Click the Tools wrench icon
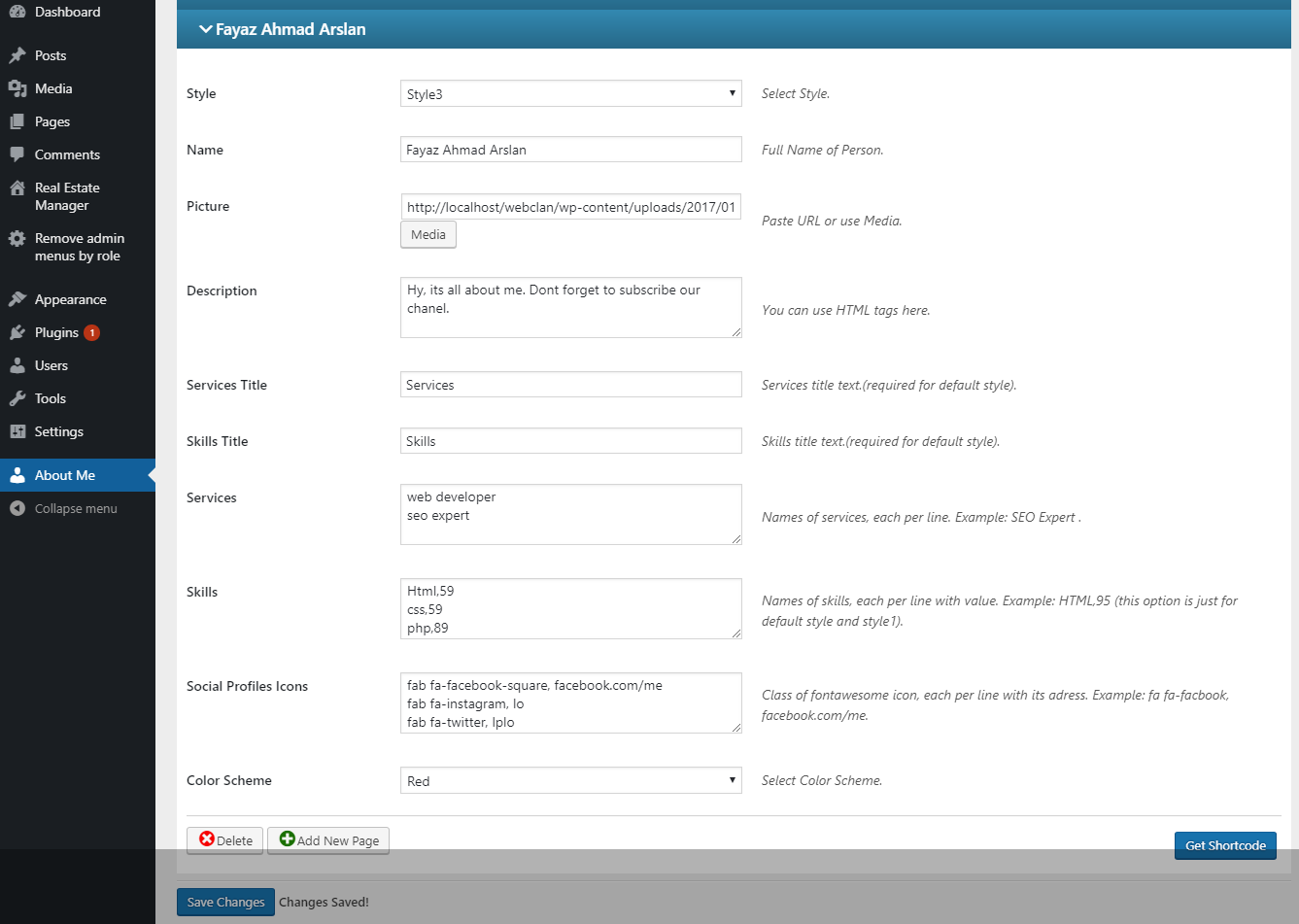 pos(17,398)
